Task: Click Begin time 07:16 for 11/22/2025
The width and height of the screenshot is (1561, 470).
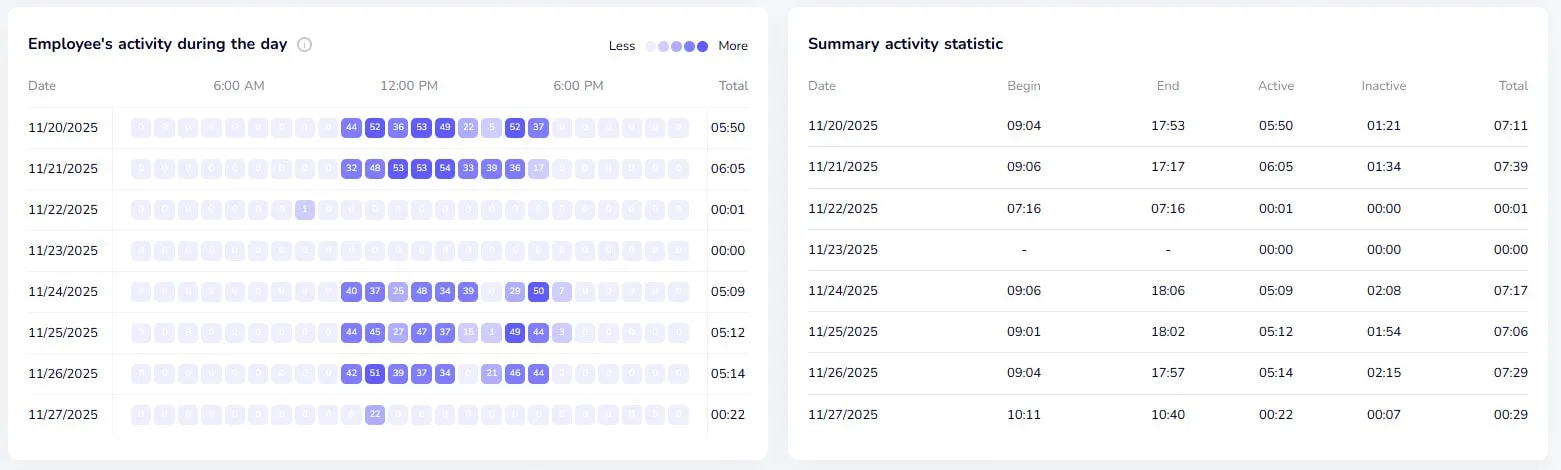Action: 1024,208
